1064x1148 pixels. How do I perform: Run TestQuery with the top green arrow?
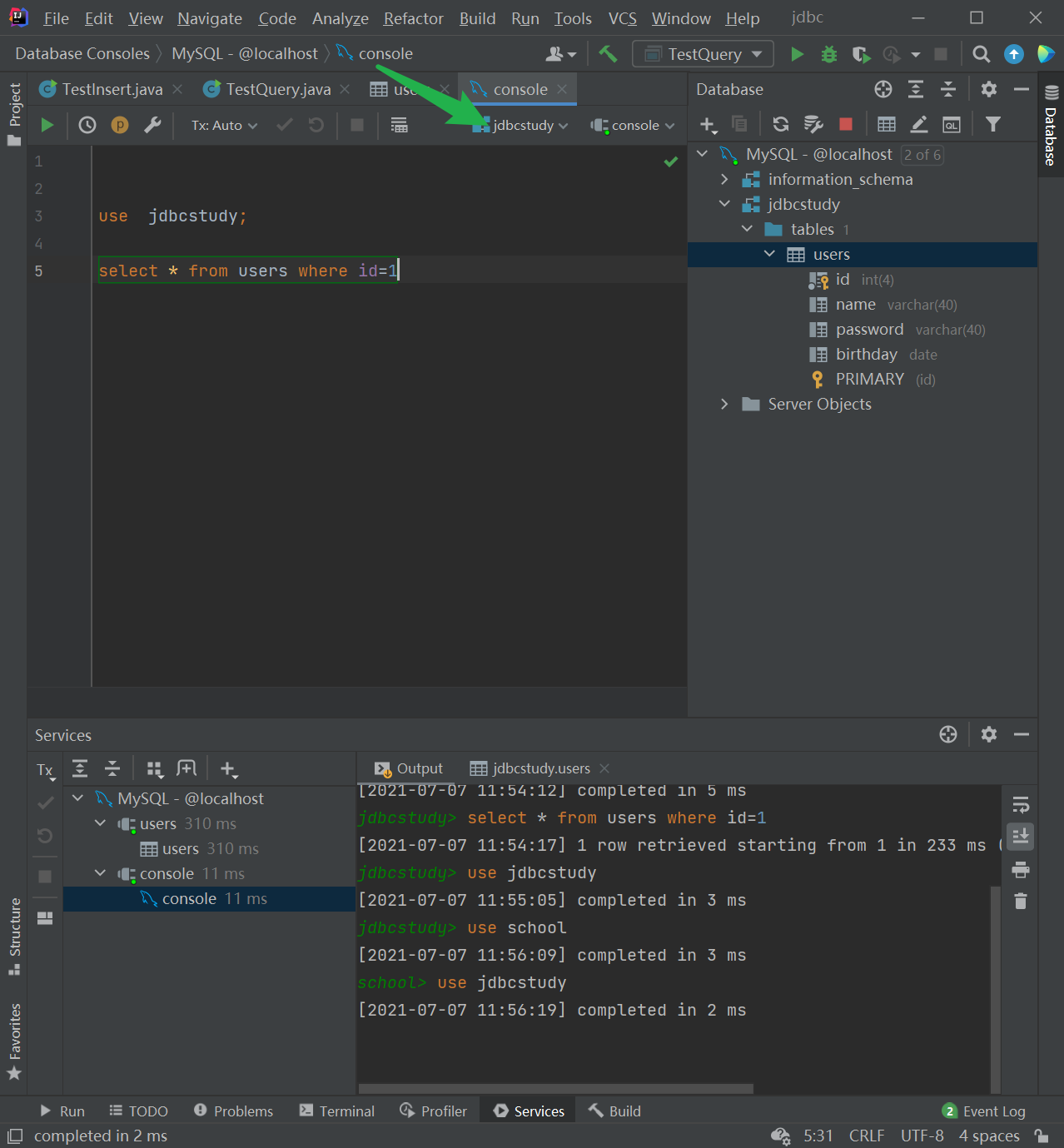797,54
